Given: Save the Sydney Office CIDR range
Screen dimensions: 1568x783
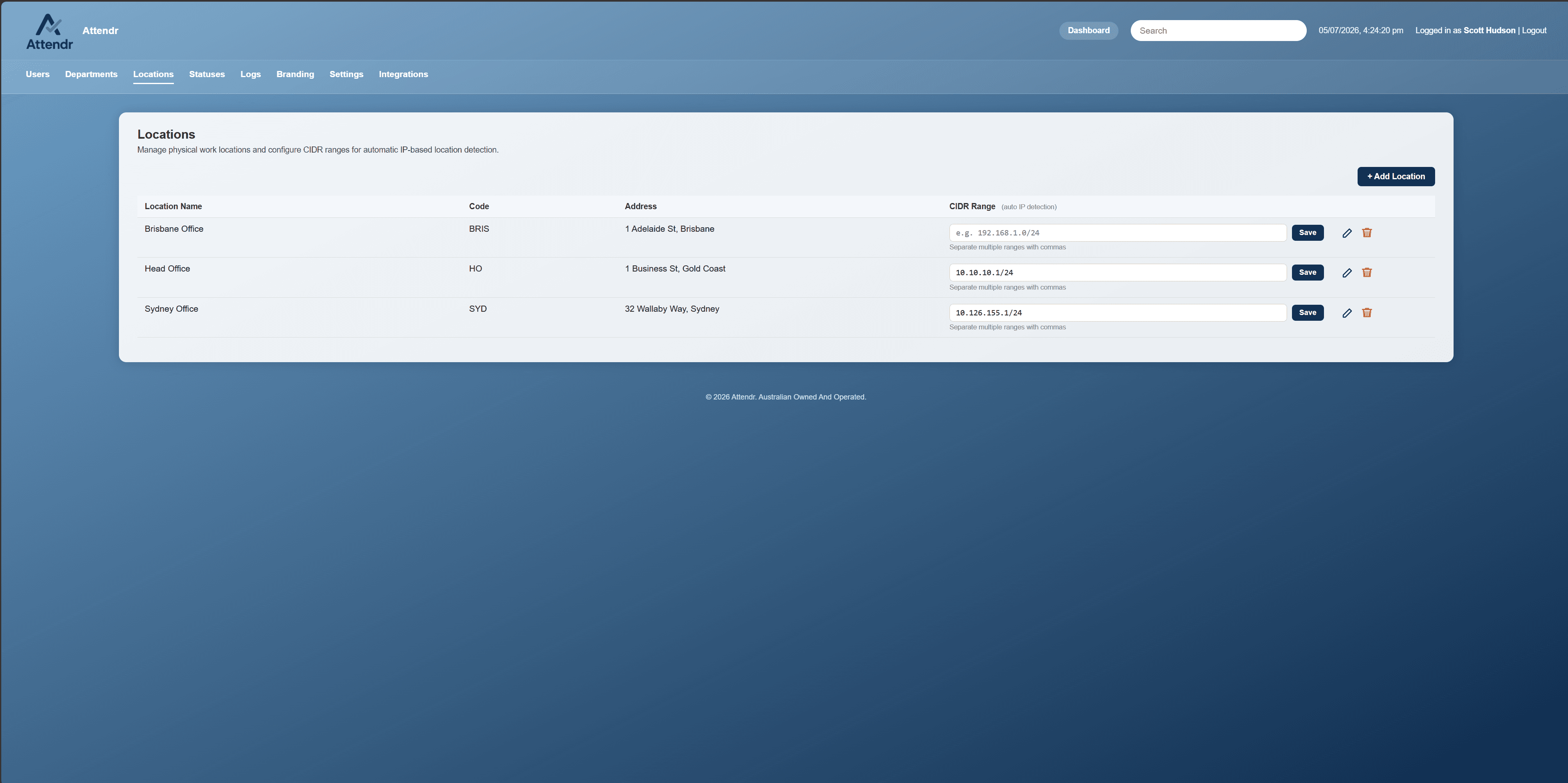Looking at the screenshot, I should click(1308, 313).
